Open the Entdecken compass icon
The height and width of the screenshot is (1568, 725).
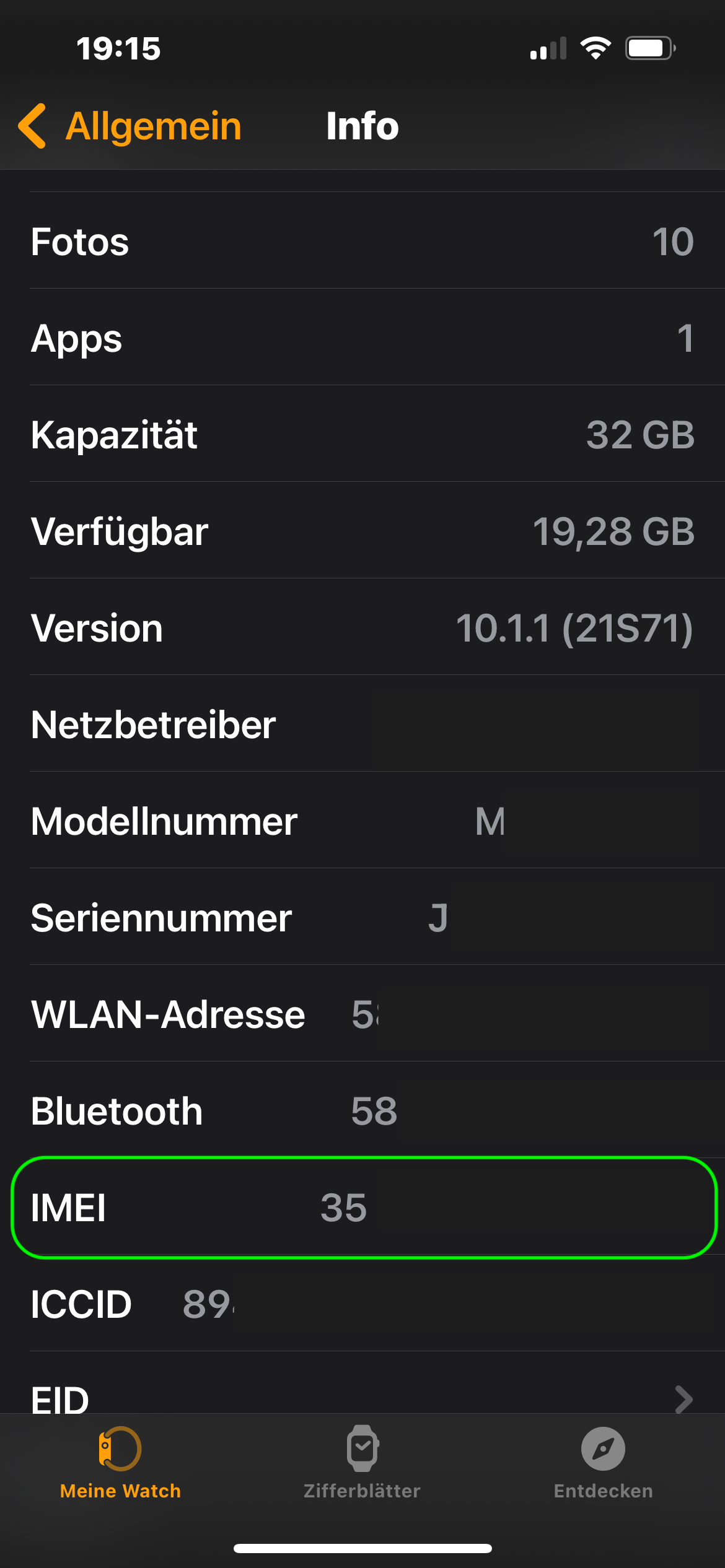tap(603, 1448)
